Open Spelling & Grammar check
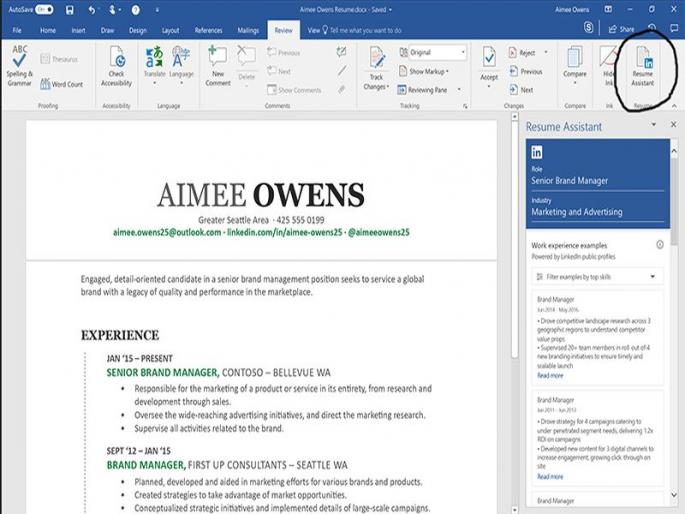 19,66
